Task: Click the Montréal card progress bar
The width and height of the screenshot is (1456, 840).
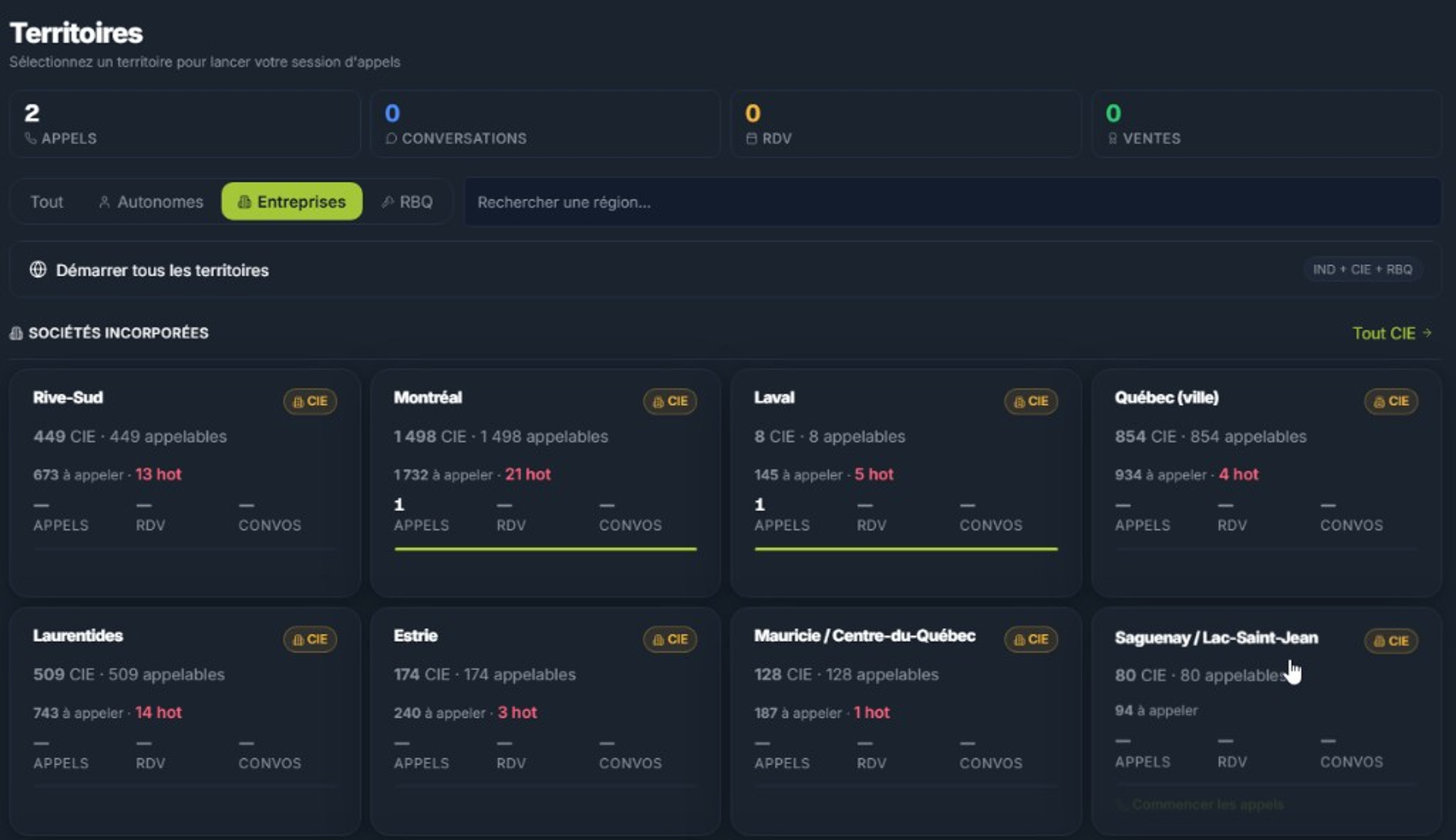Action: tap(545, 549)
